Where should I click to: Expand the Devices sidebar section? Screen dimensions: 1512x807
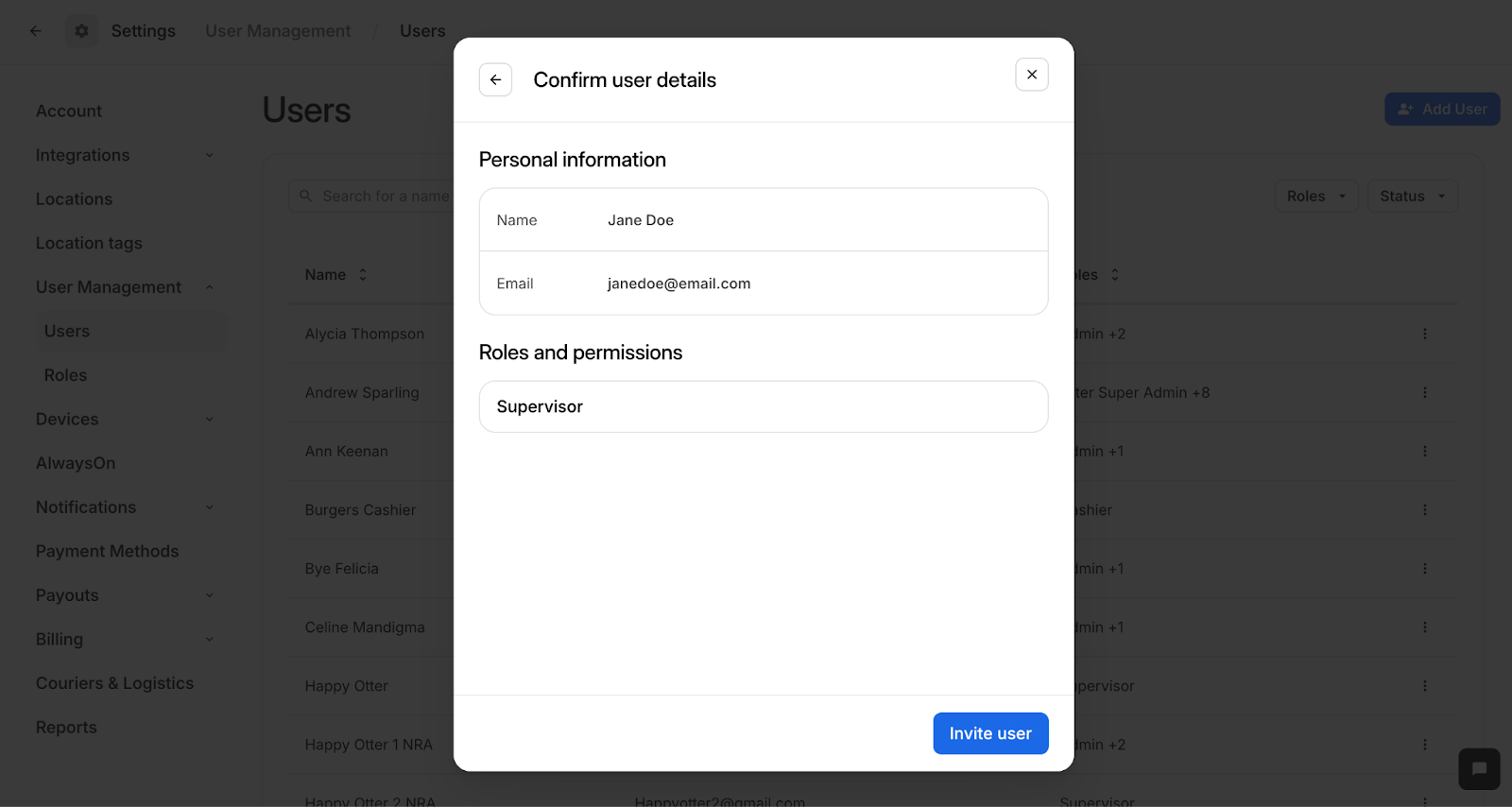(x=210, y=420)
